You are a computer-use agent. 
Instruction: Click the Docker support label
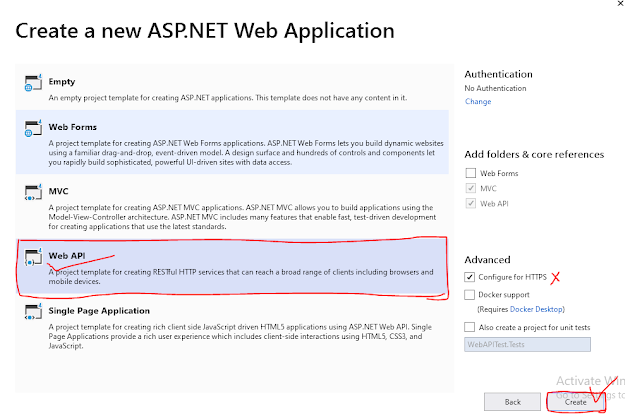point(504,295)
